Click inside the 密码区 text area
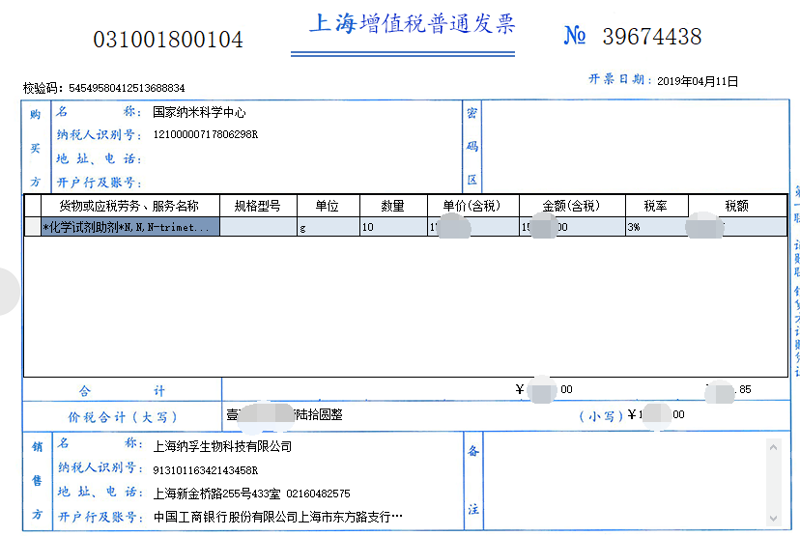 tap(632, 145)
